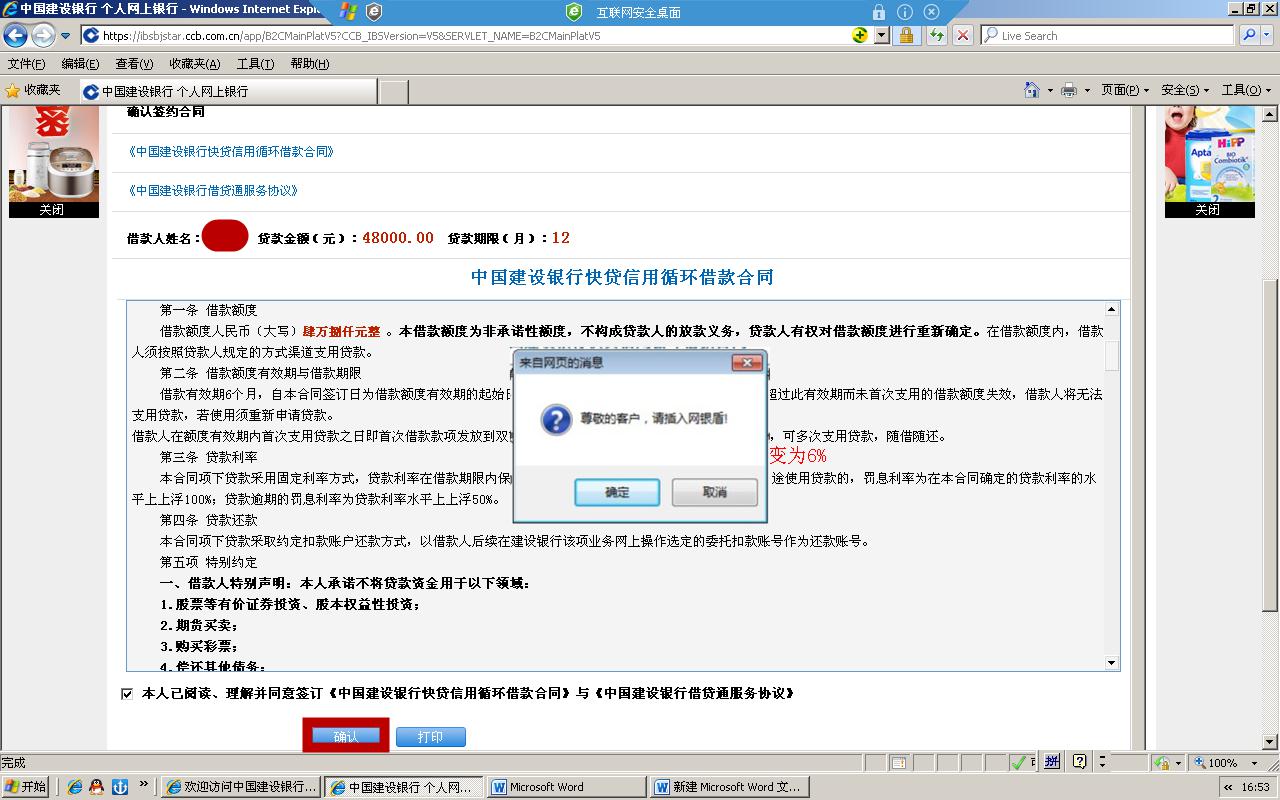The height and width of the screenshot is (800, 1280).
Task: Close the left advertisement with 关闭
Action: pos(52,210)
